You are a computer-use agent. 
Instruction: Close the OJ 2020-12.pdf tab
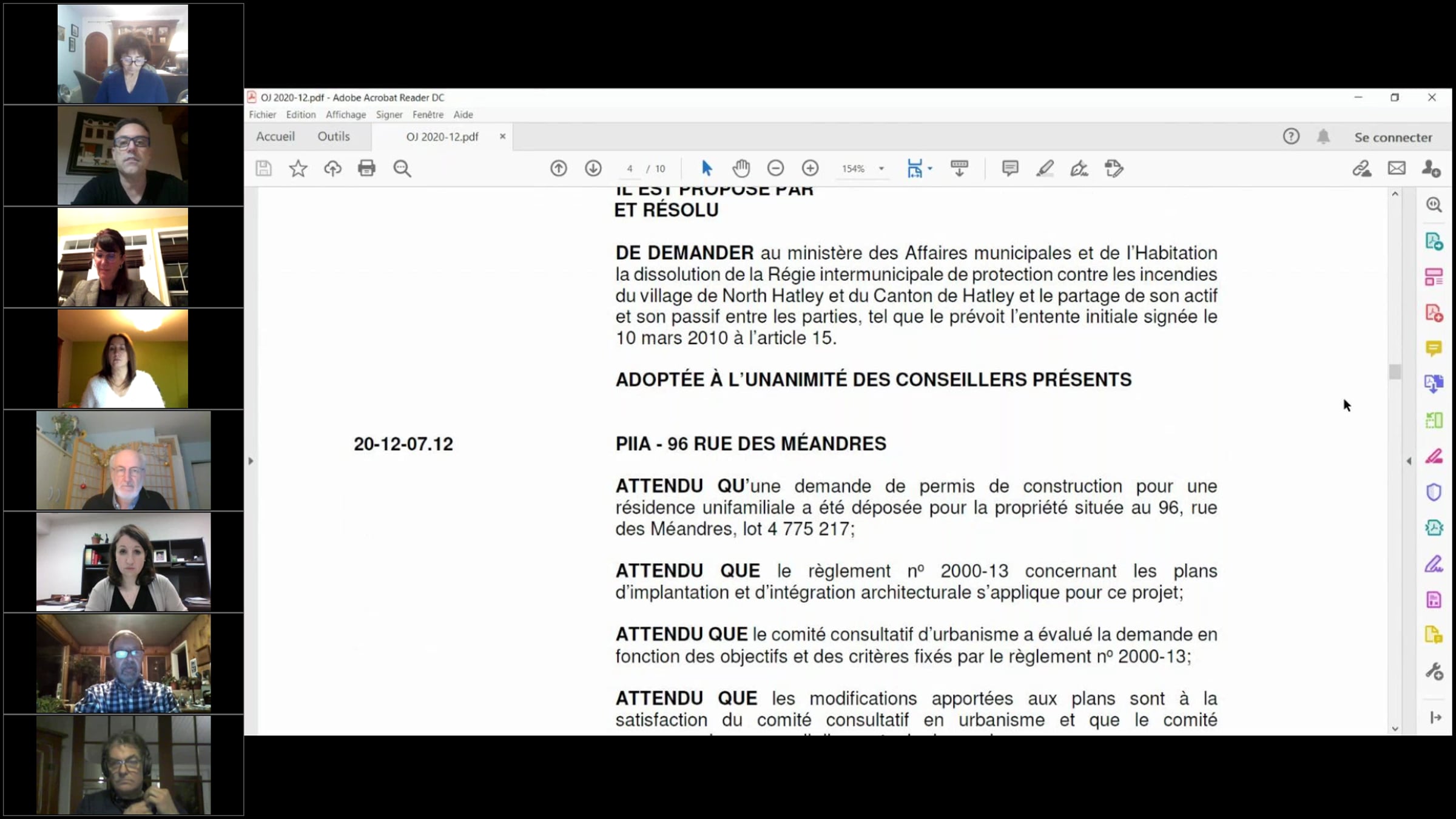(502, 136)
